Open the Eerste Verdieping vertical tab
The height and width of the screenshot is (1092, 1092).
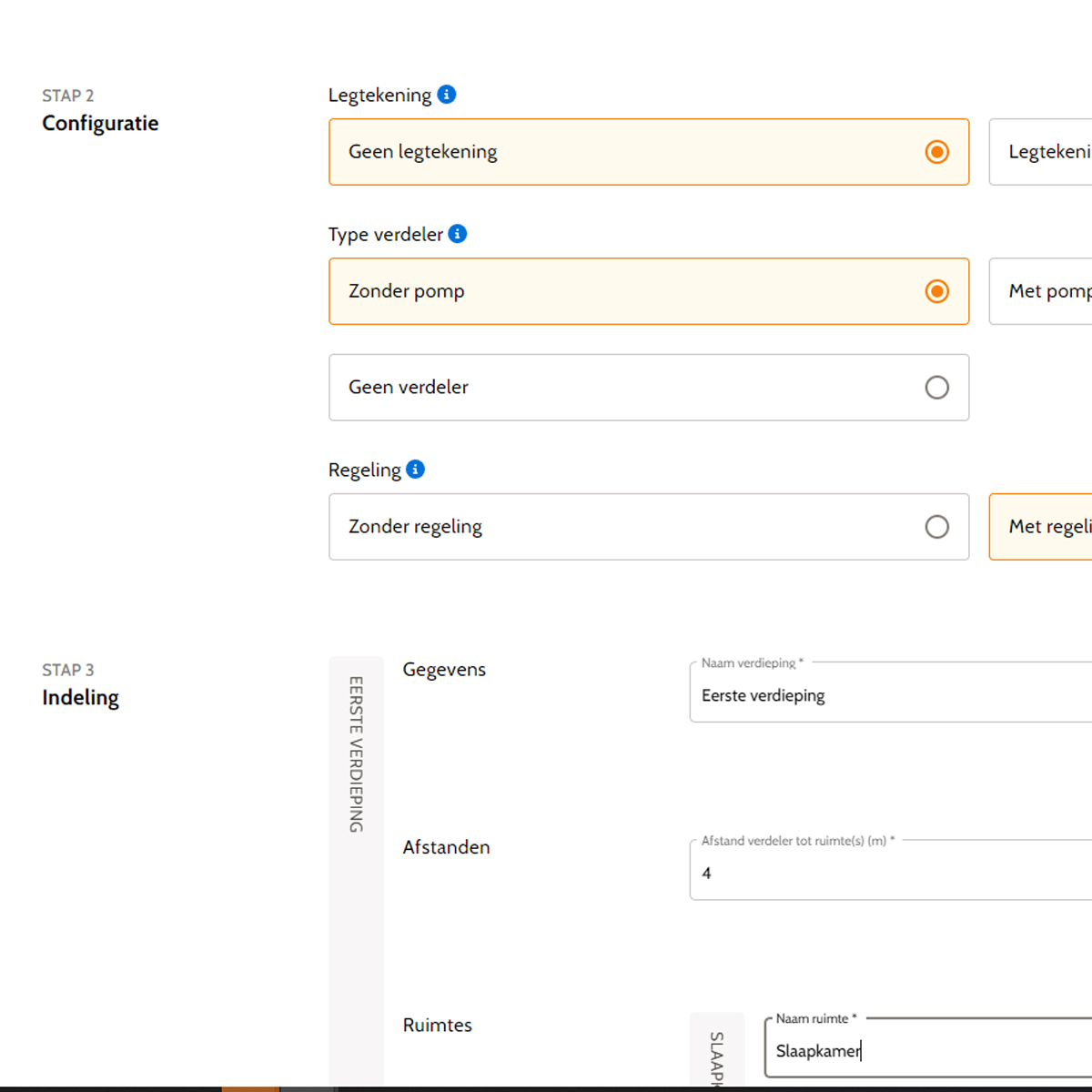357,754
